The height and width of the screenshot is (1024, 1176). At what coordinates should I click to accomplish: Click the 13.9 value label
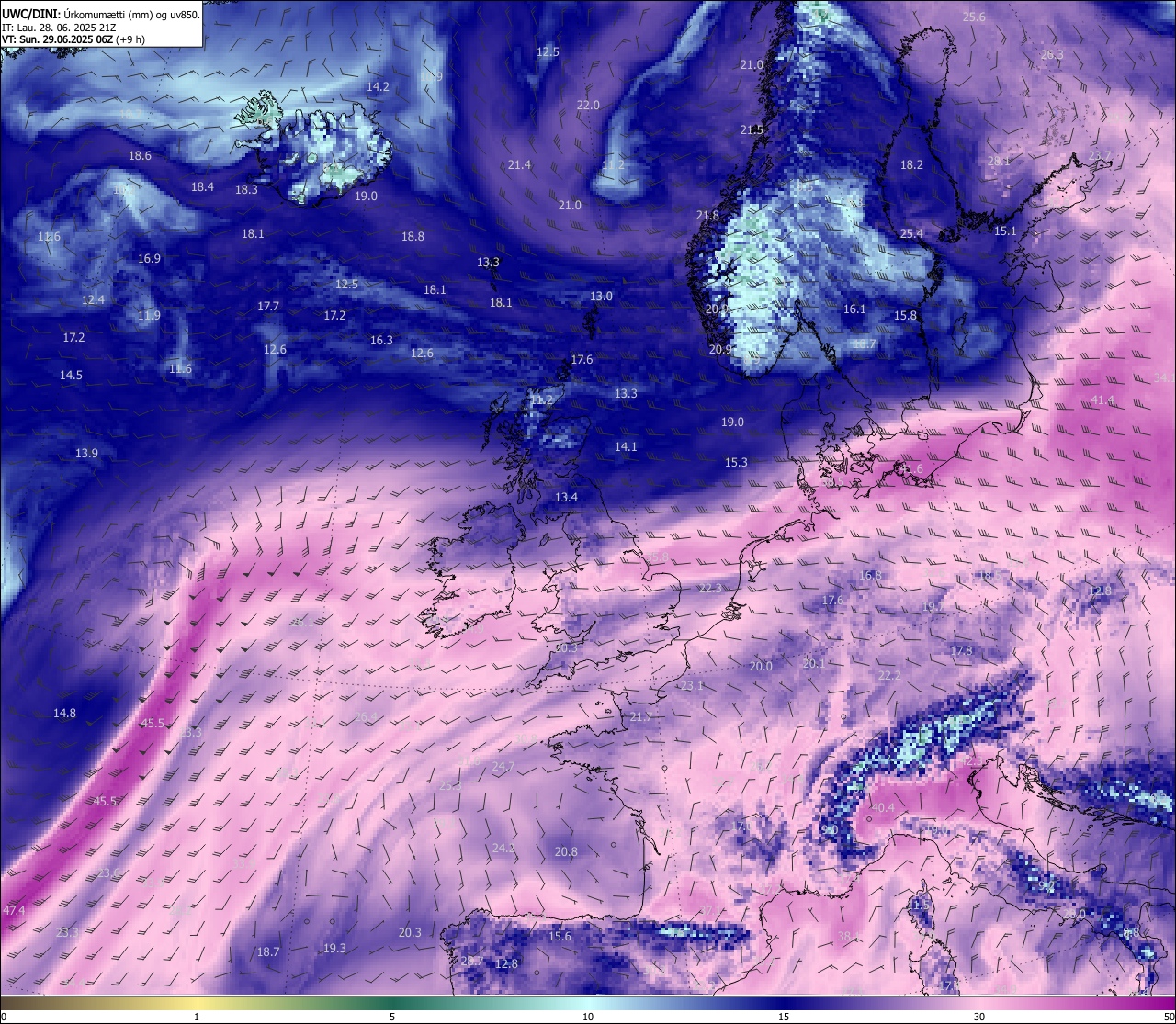click(x=86, y=454)
